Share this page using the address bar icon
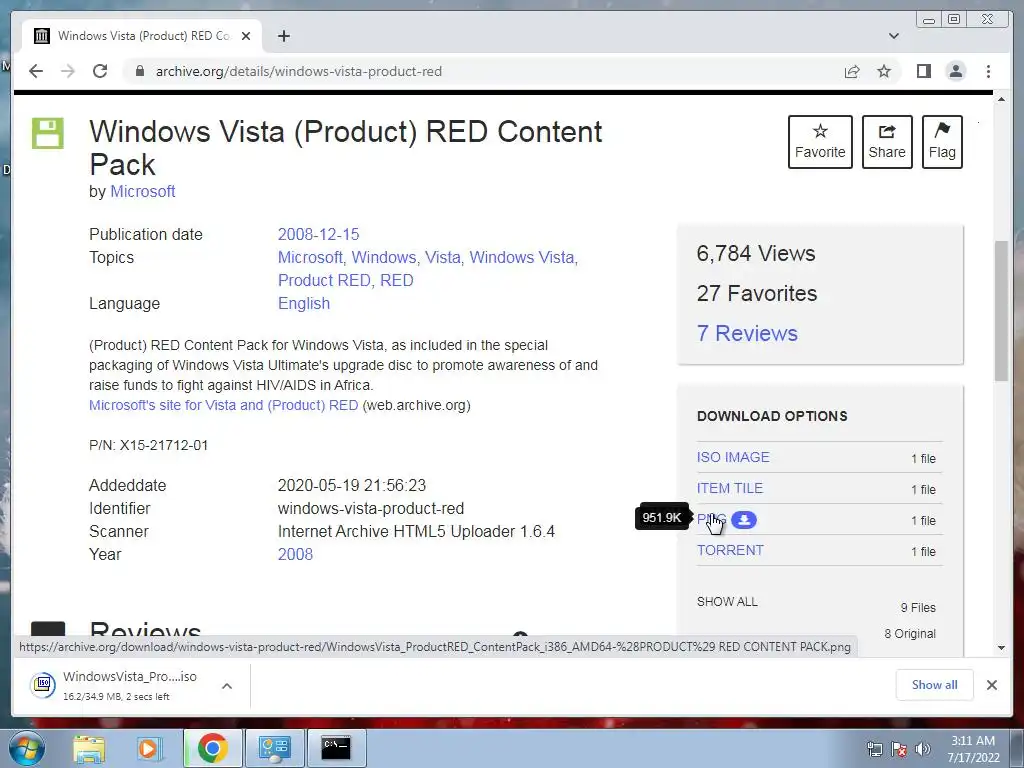The width and height of the screenshot is (1024, 768). (x=852, y=71)
